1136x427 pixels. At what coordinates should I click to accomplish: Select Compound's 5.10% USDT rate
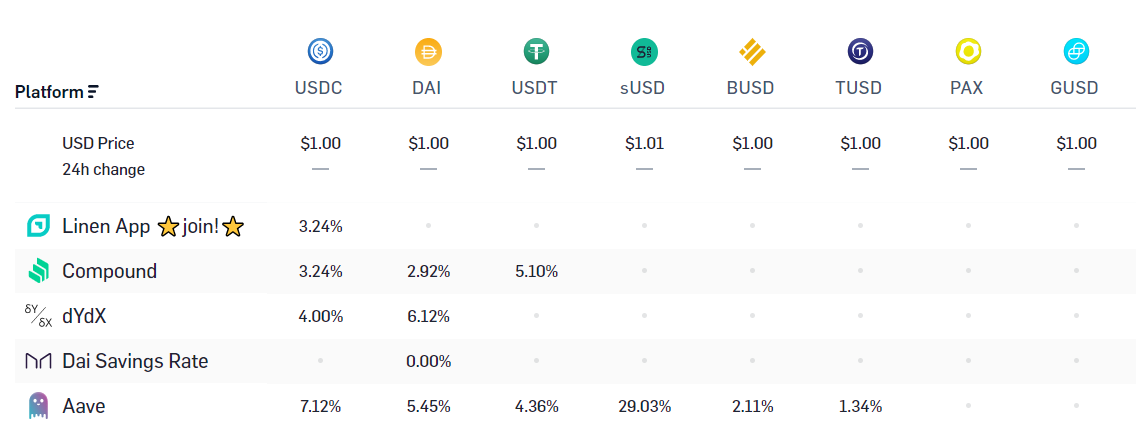pos(536,272)
